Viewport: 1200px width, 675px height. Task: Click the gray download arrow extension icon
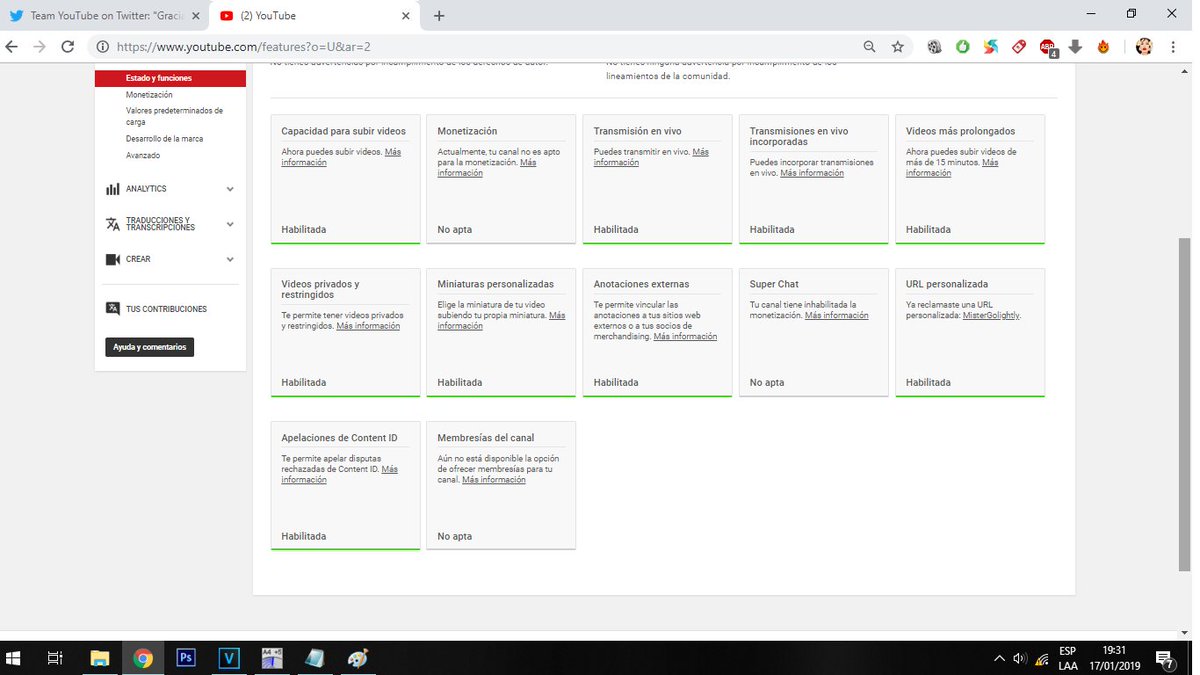(1076, 46)
